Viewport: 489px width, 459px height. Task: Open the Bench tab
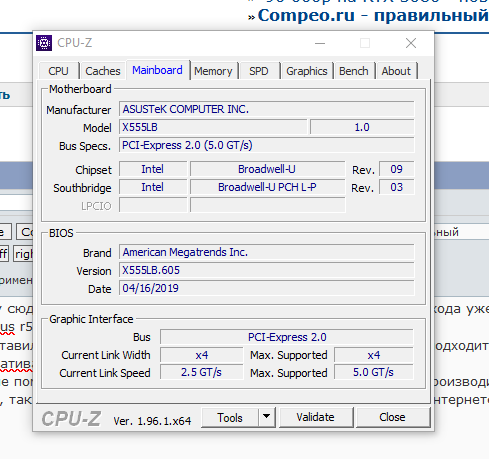[354, 71]
